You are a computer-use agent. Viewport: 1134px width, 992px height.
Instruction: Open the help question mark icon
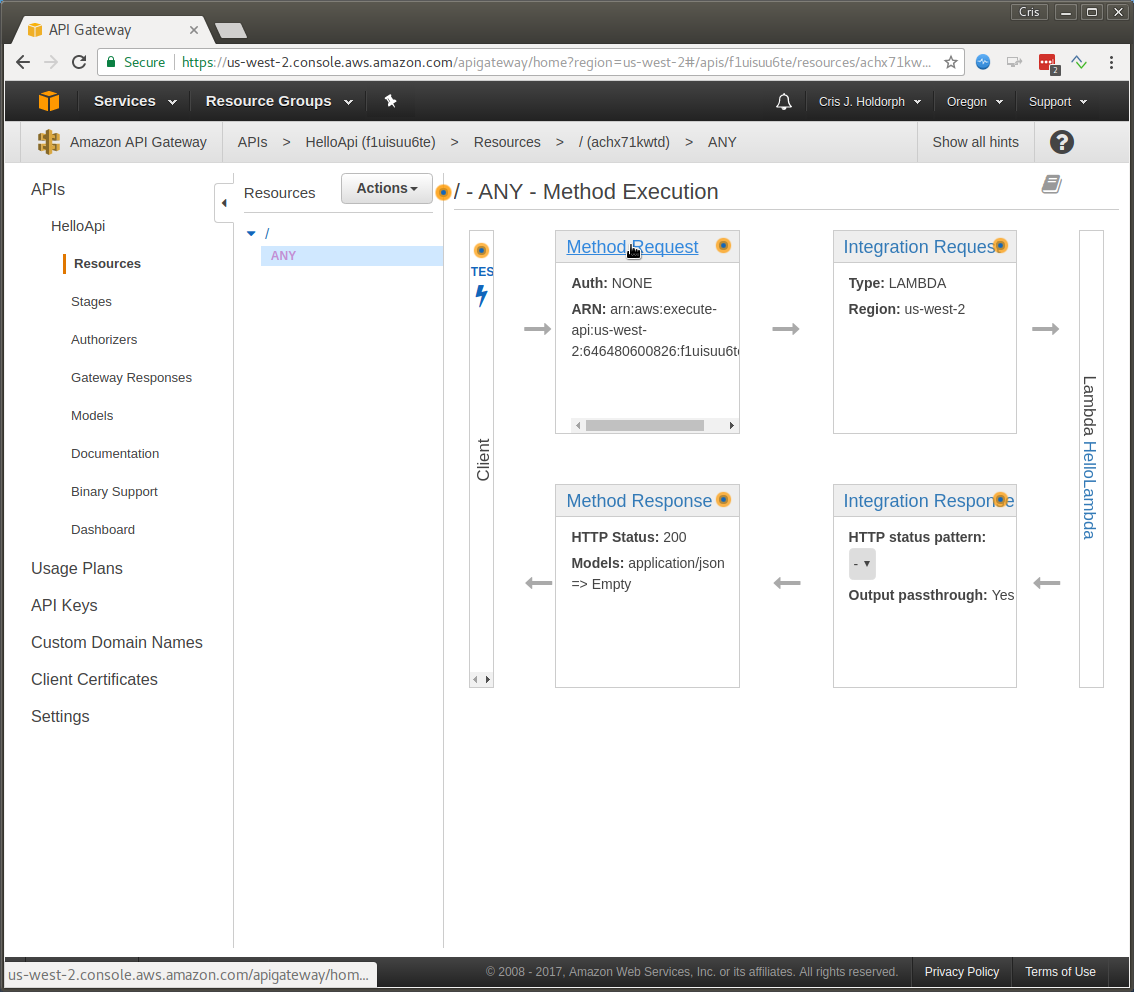pos(1061,142)
